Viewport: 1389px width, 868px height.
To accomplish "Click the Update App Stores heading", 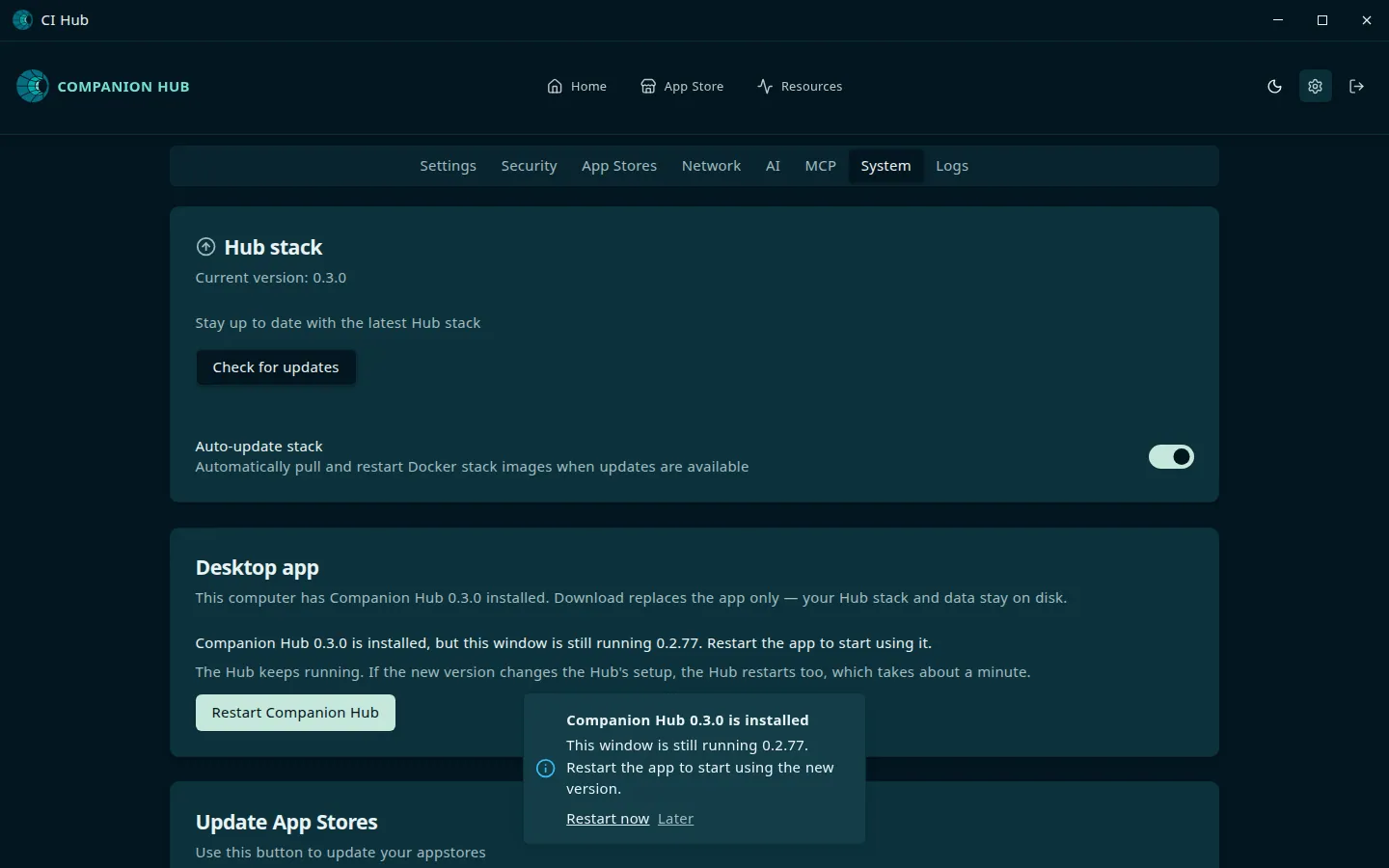I will pyautogui.click(x=286, y=823).
